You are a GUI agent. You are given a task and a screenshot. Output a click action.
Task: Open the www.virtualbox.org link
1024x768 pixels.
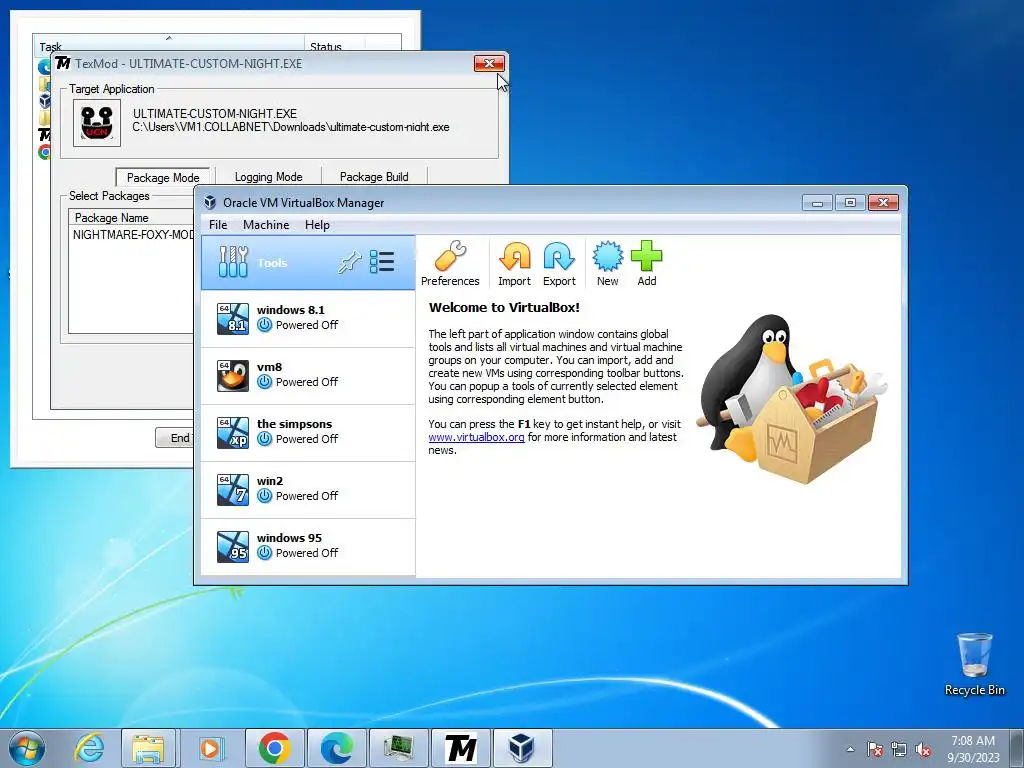(476, 437)
